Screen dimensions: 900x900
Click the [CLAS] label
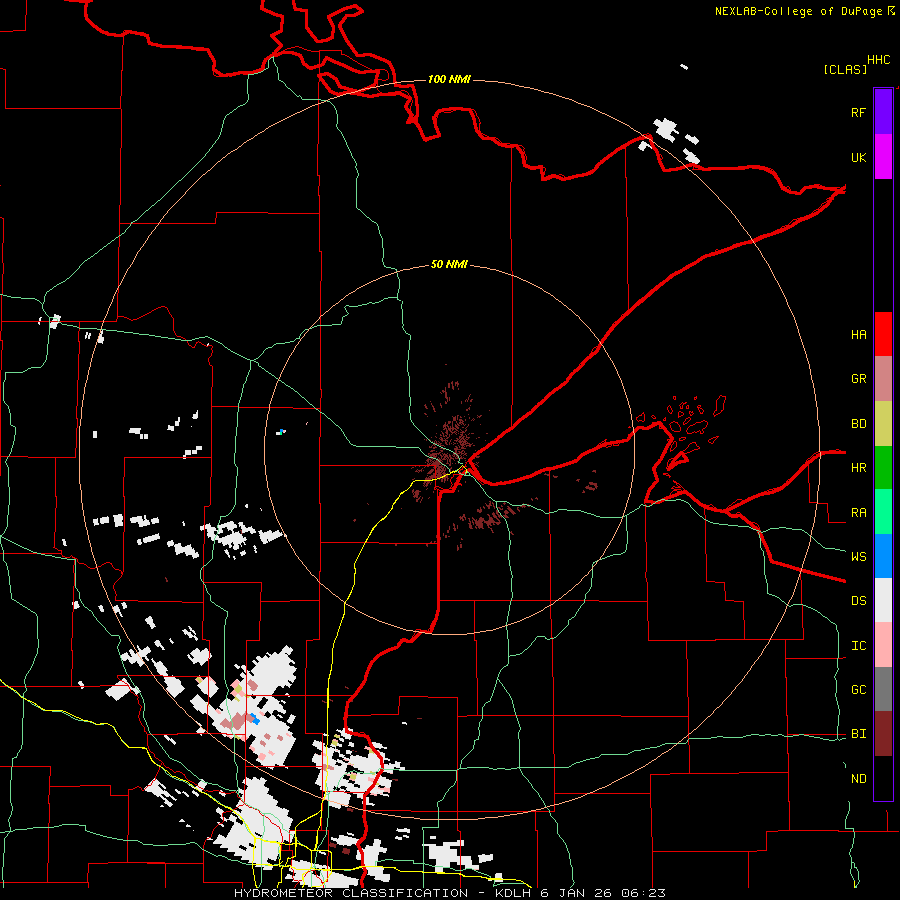(845, 69)
